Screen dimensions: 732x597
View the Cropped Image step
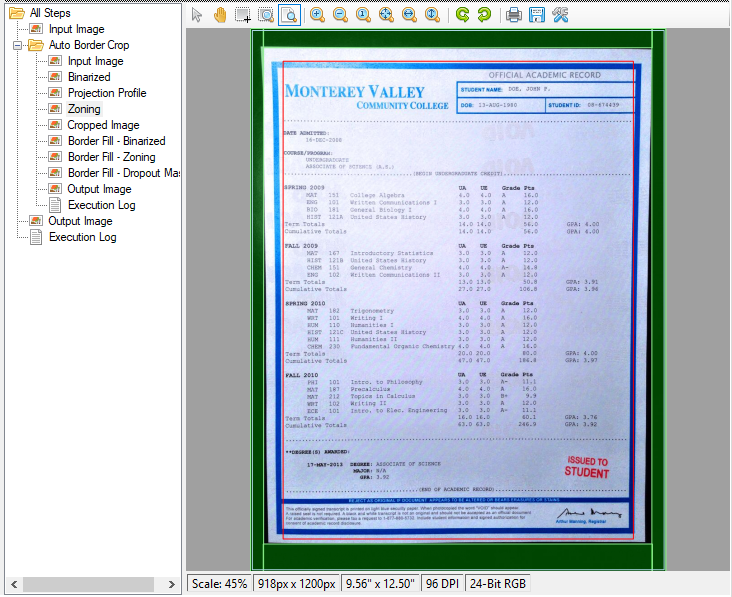tap(103, 125)
